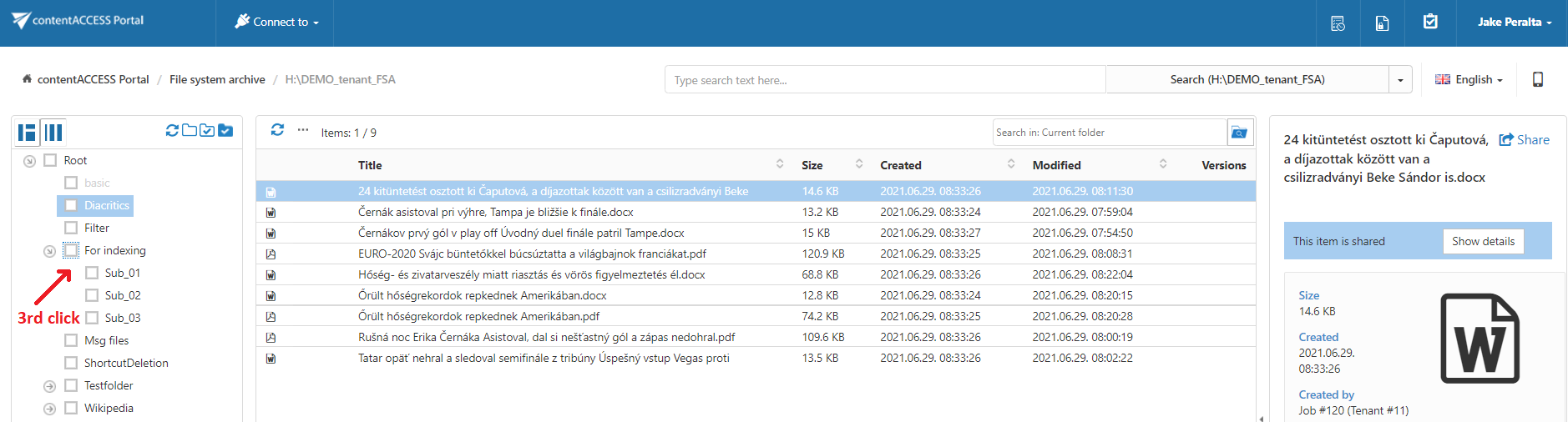The width and height of the screenshot is (1568, 422).
Task: Open the Connect to menu
Action: (x=277, y=23)
